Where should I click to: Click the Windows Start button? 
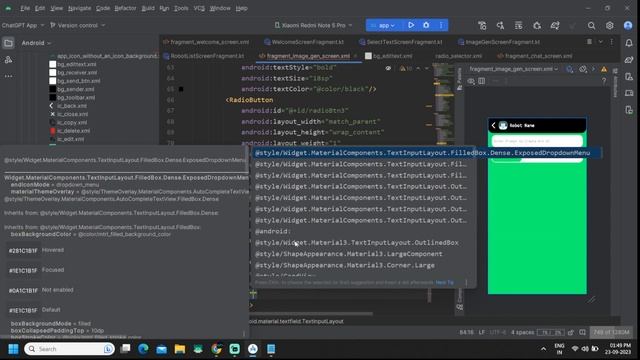click(13, 349)
